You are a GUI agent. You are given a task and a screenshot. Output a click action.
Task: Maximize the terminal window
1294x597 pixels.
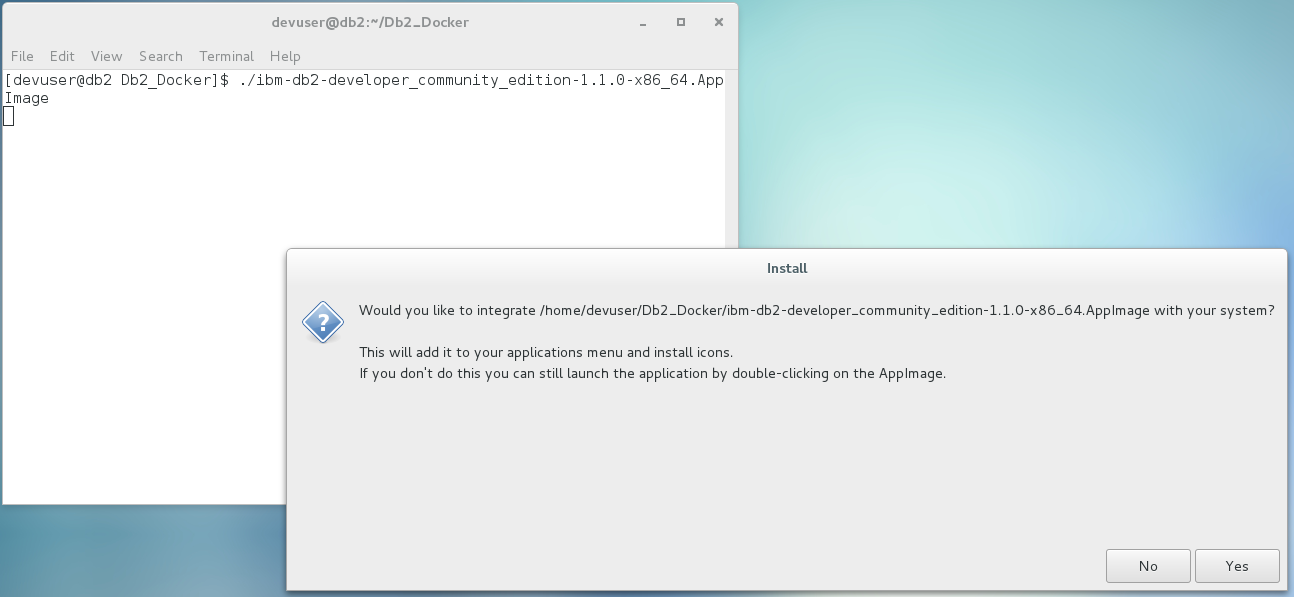click(681, 22)
